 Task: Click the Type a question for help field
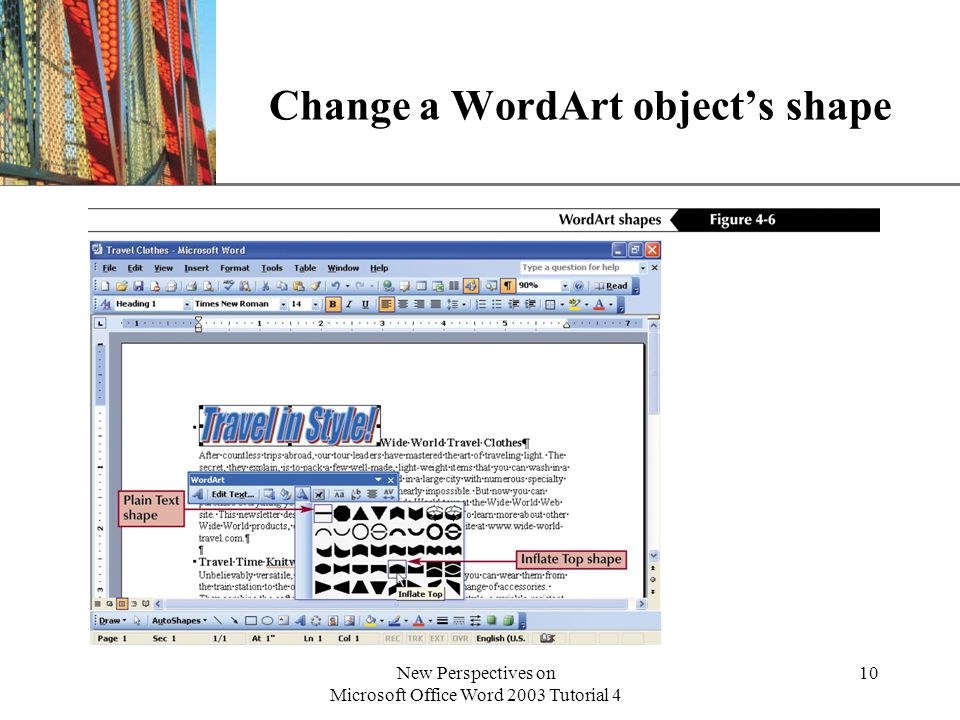click(x=579, y=268)
